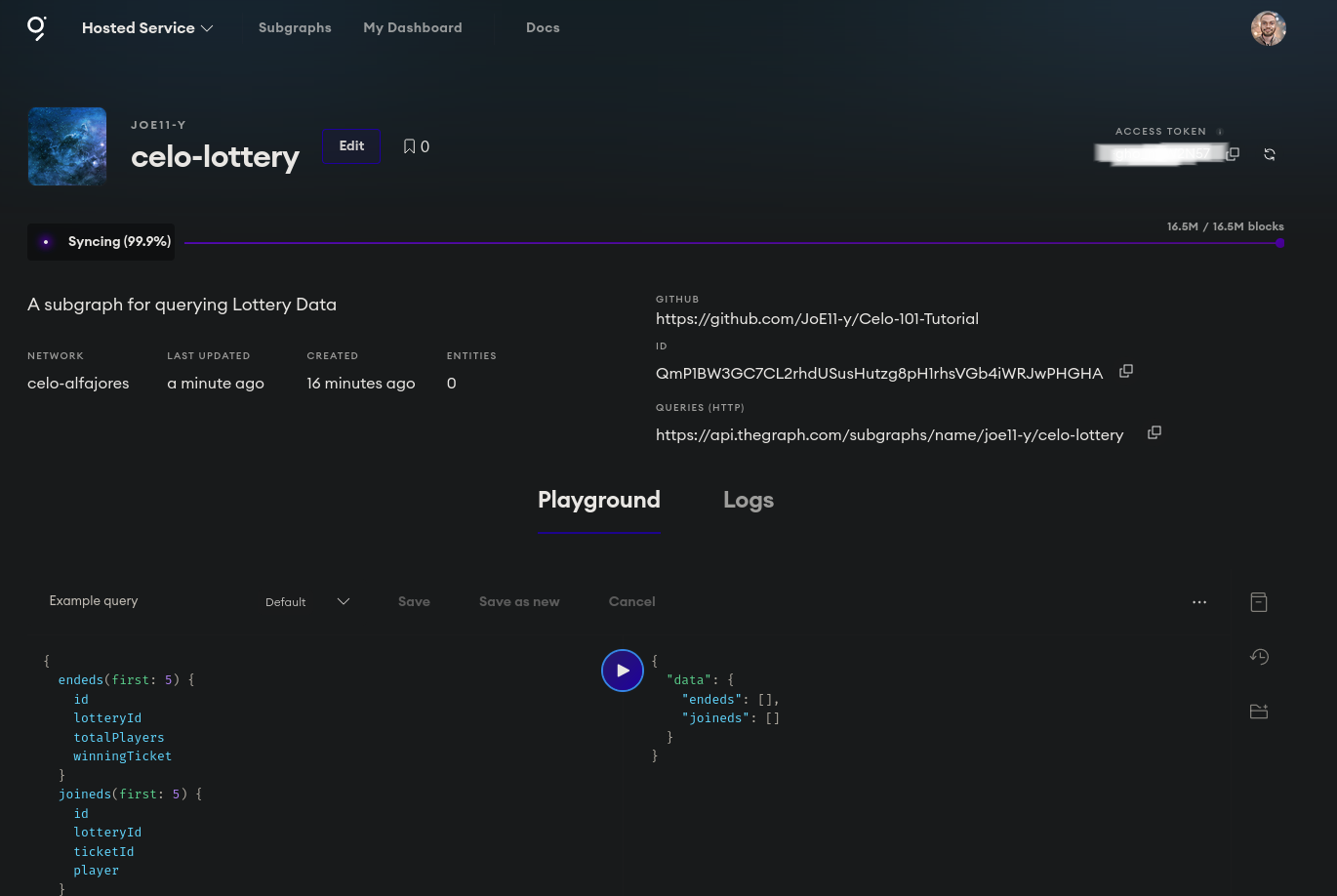Copy the subgraph ID
1337x896 pixels.
[1125, 371]
